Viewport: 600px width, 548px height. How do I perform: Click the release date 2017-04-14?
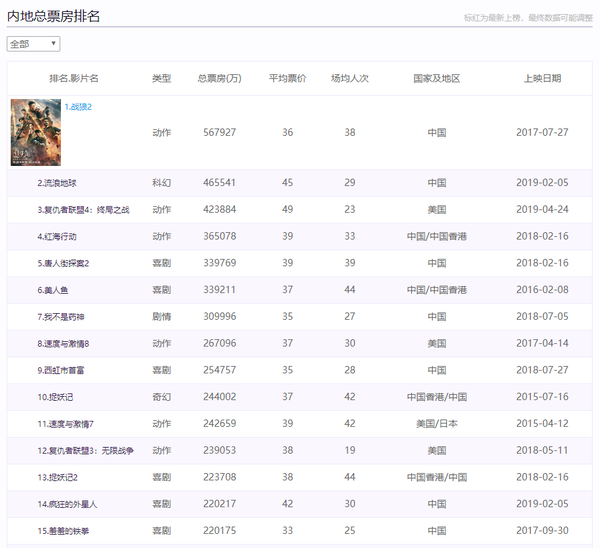tap(542, 343)
